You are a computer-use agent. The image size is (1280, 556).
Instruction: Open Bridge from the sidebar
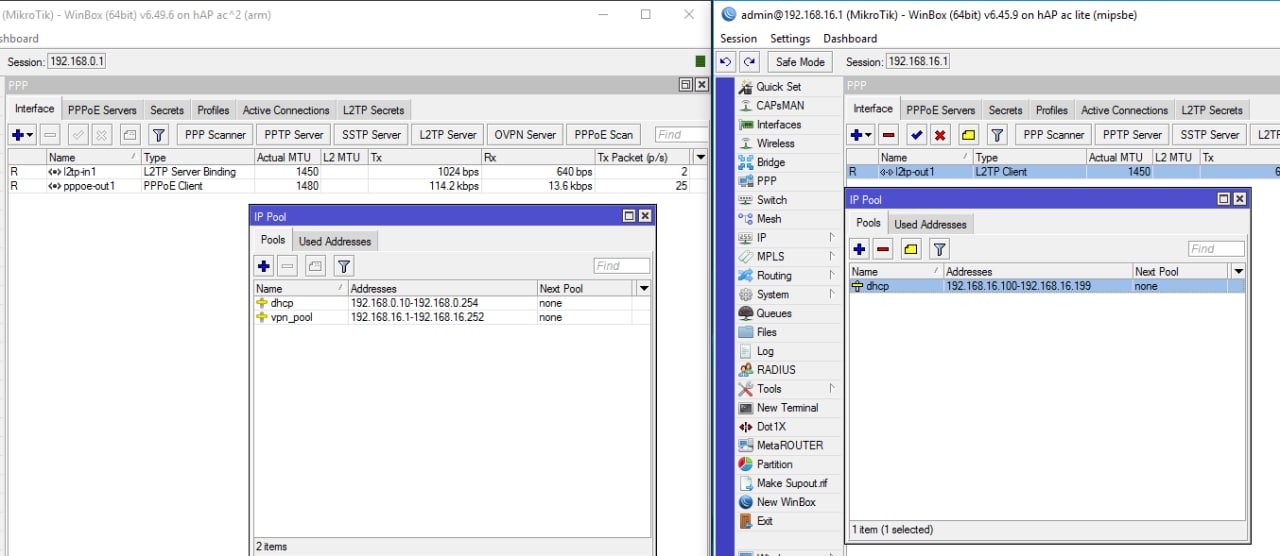771,163
